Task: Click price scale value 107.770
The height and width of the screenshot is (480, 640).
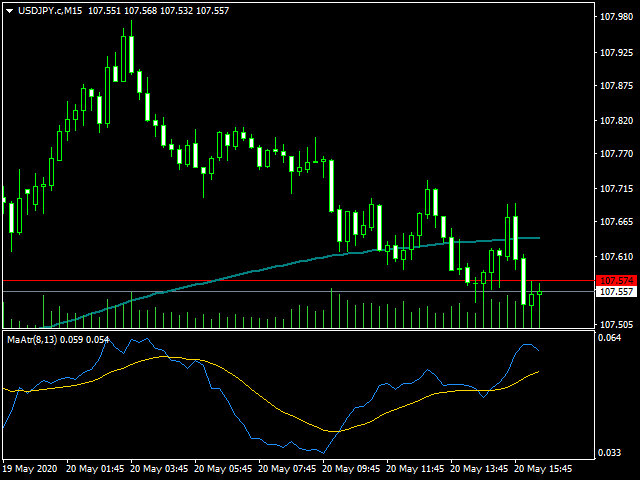Action: (x=616, y=154)
